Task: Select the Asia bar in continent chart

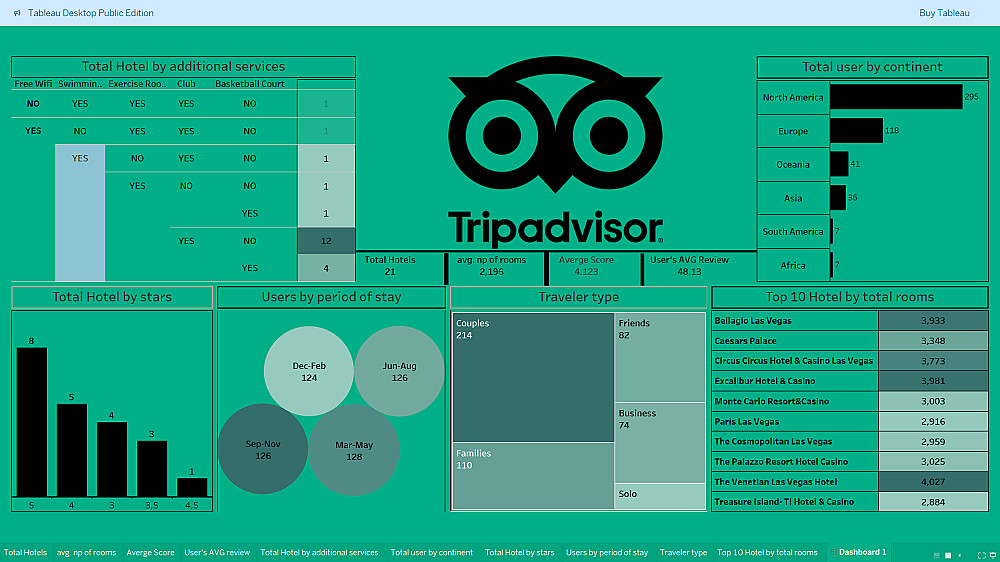Action: (838, 198)
